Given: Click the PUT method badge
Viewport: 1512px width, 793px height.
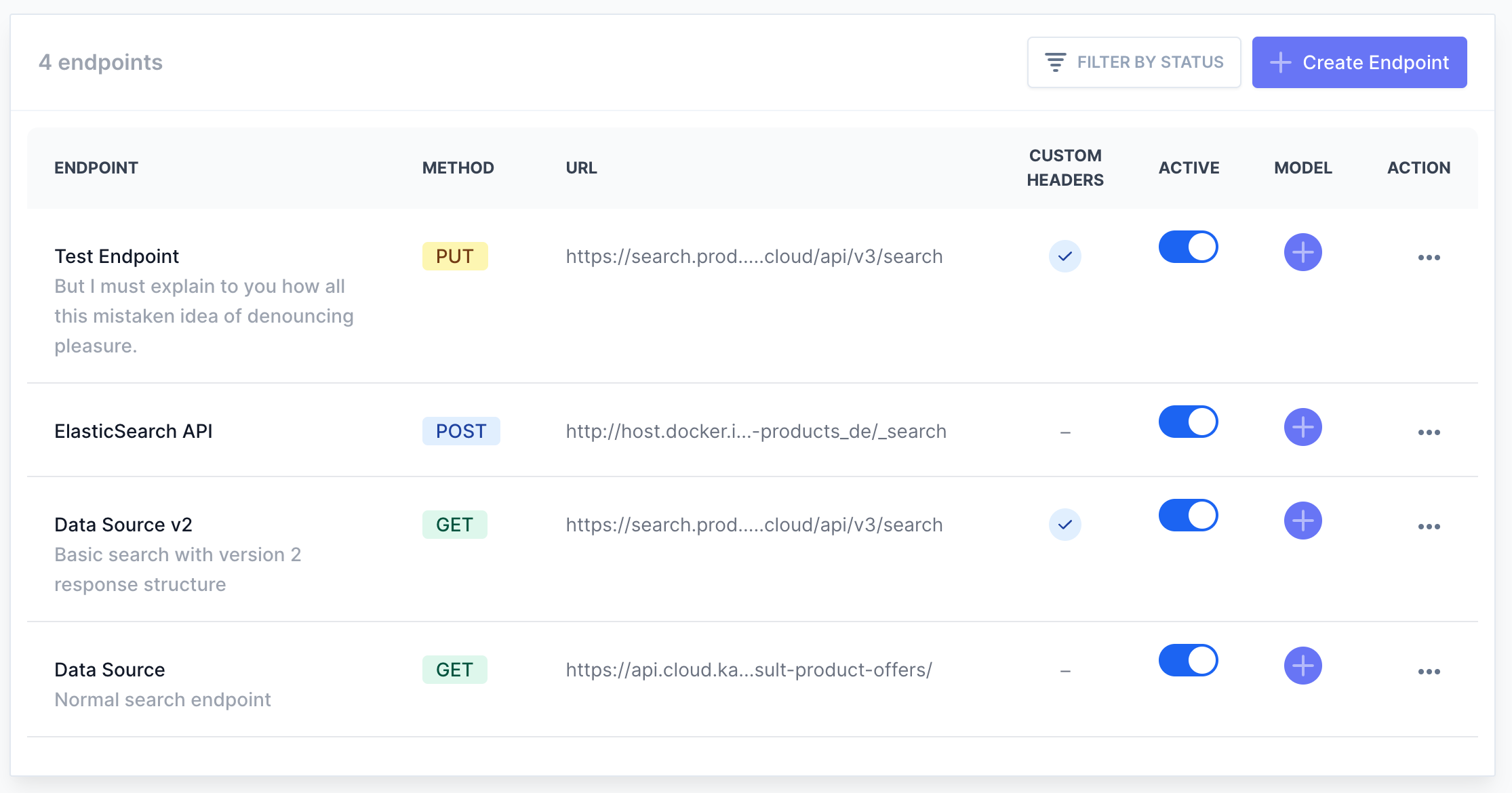Looking at the screenshot, I should pos(455,256).
